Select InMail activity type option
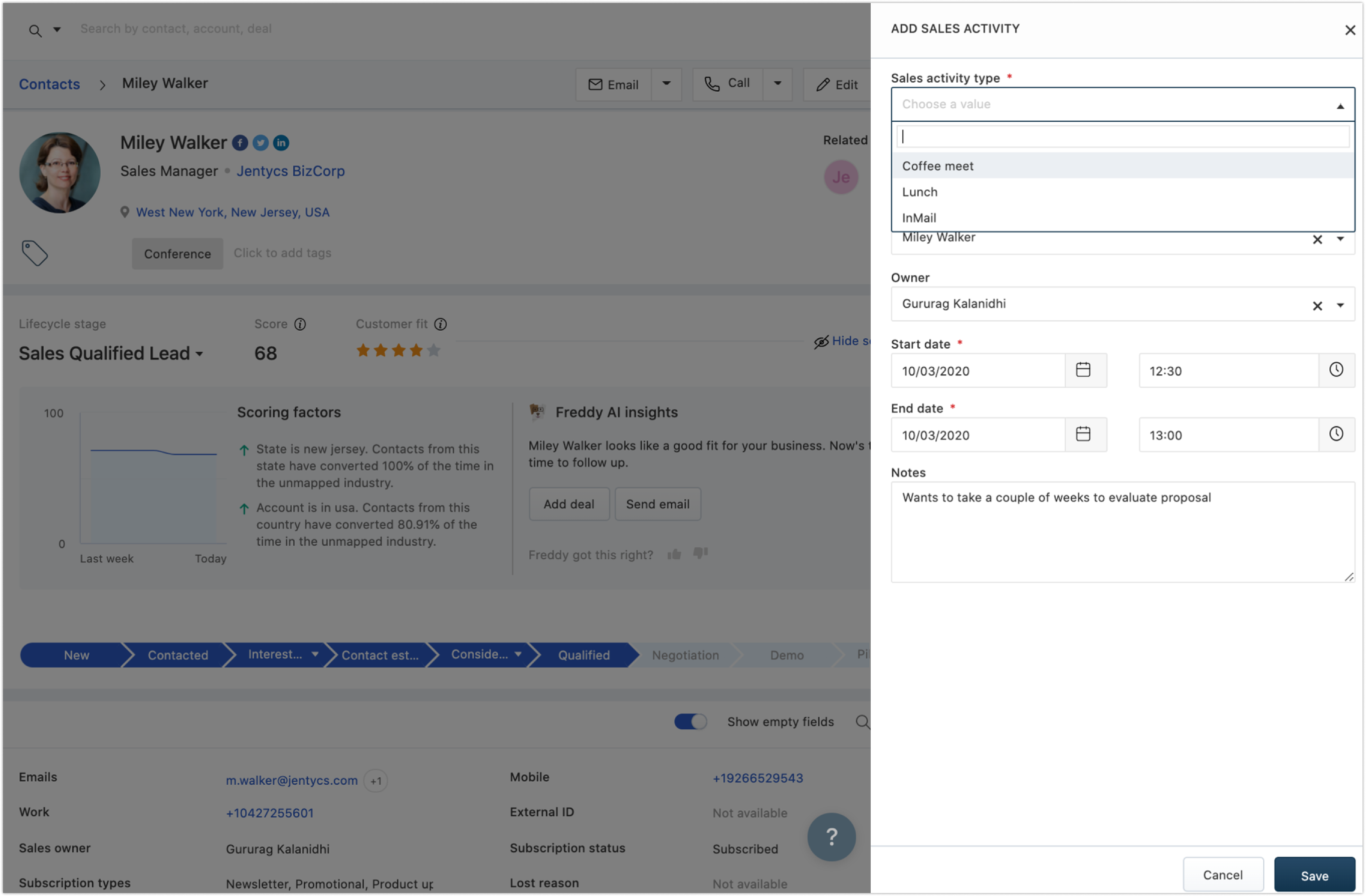This screenshot has height=896, width=1366. point(919,218)
